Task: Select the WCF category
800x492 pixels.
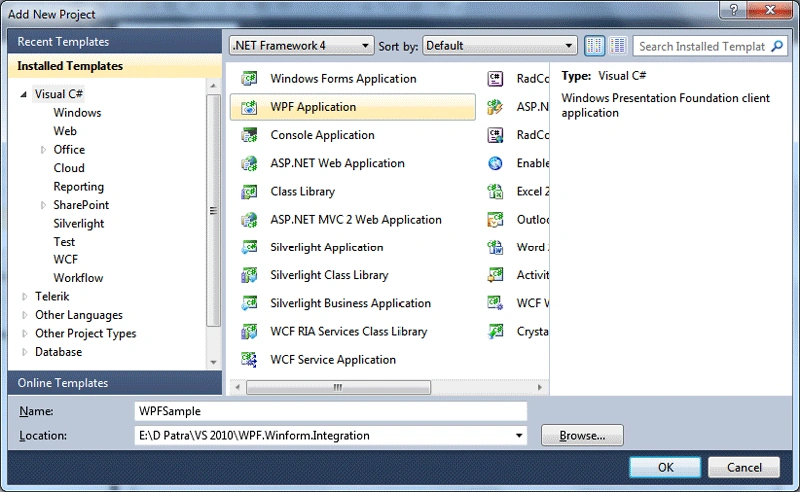Action: (x=66, y=259)
